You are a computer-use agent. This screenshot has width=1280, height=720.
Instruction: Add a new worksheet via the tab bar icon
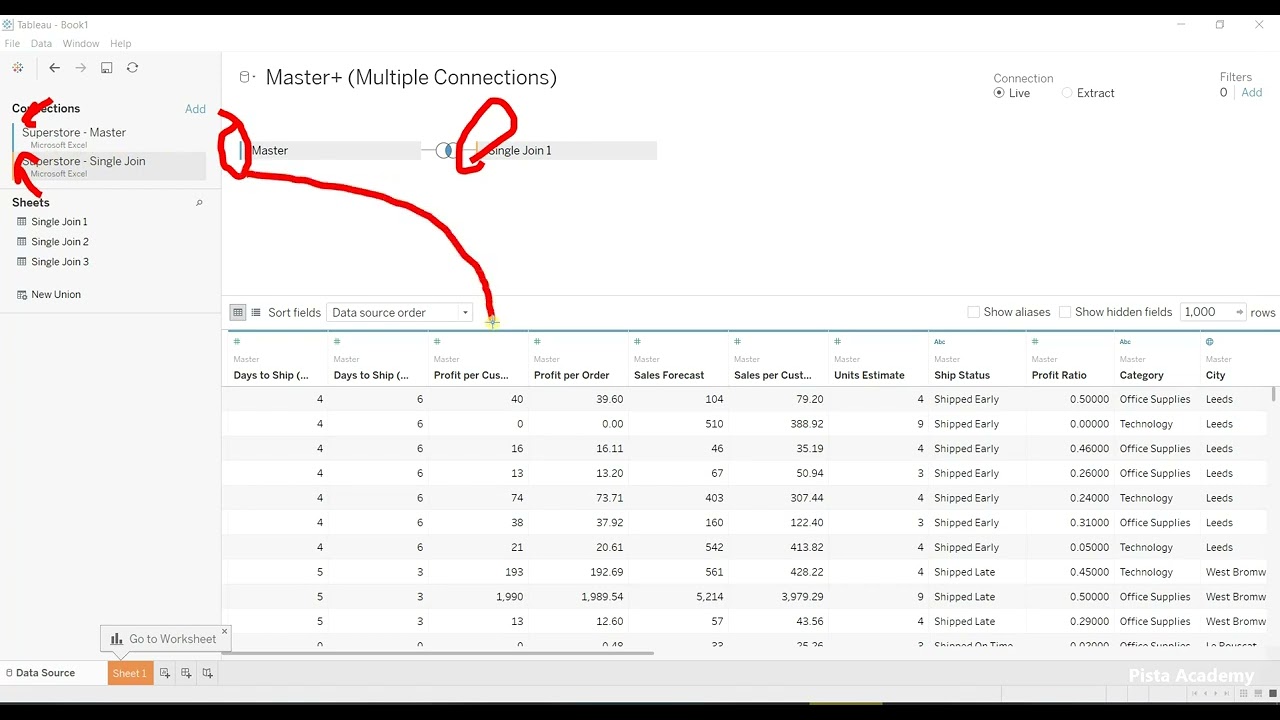[165, 673]
